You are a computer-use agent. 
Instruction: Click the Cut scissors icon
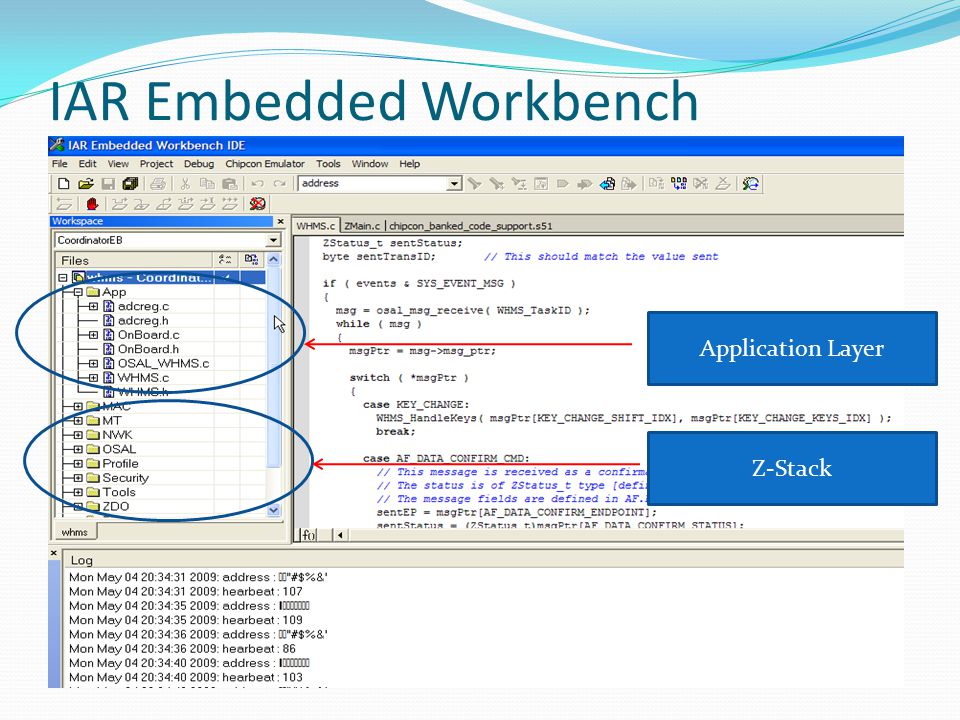click(x=185, y=184)
